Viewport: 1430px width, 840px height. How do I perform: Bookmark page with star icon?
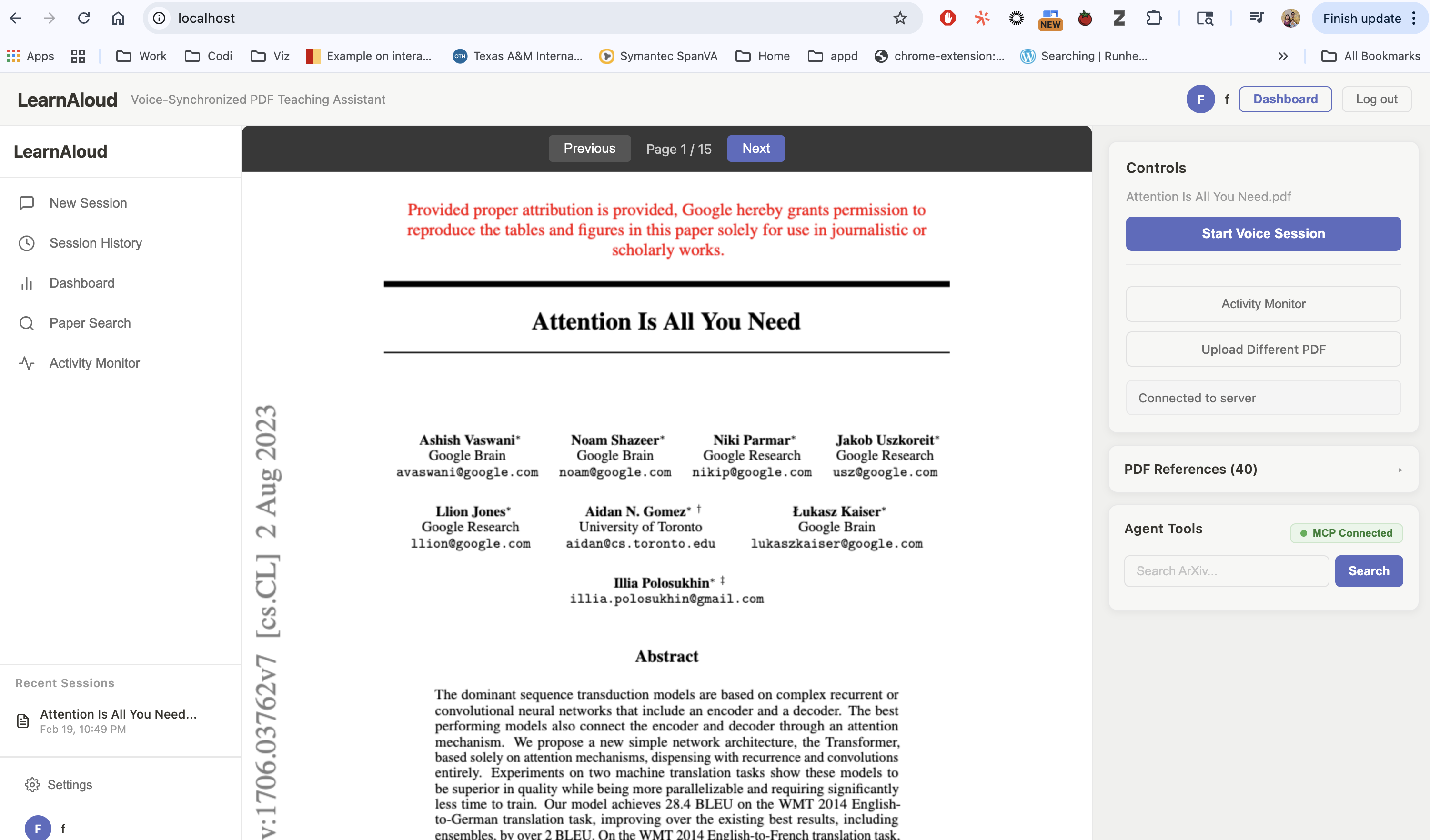coord(900,18)
